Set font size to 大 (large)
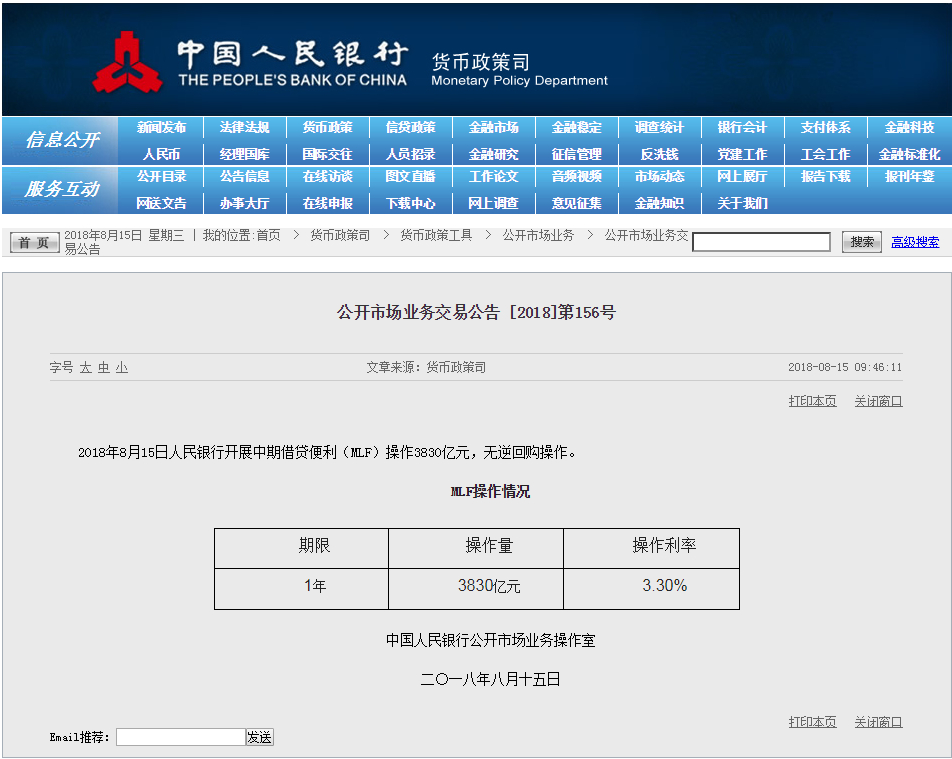The height and width of the screenshot is (759, 952). tap(86, 368)
